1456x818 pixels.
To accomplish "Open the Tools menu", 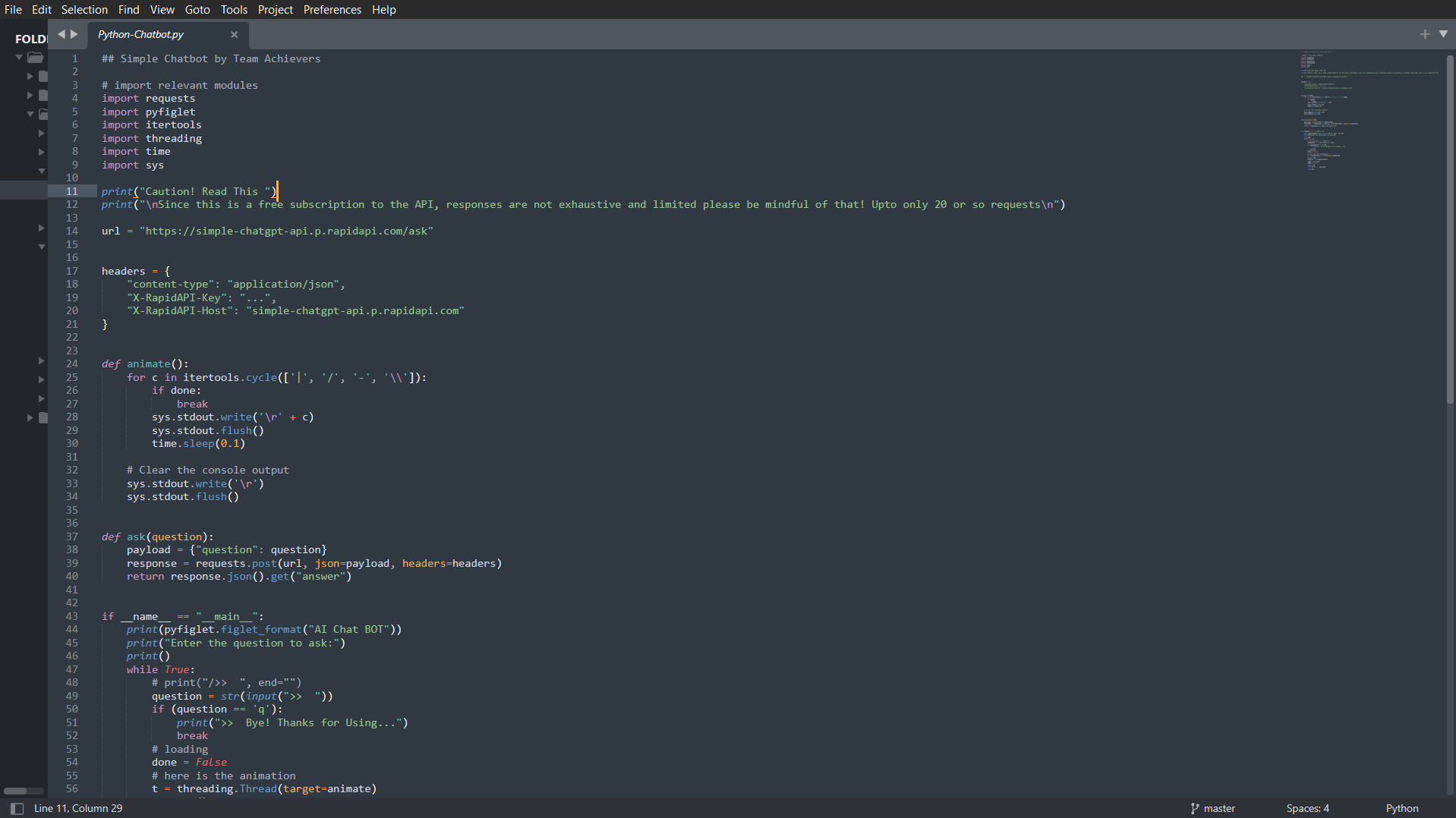I will (x=234, y=10).
